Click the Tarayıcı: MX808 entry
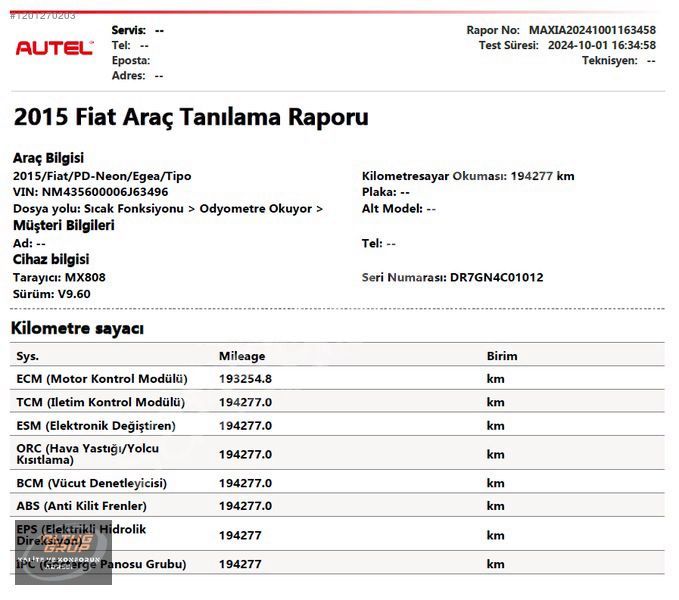The image size is (679, 600). pyautogui.click(x=59, y=277)
